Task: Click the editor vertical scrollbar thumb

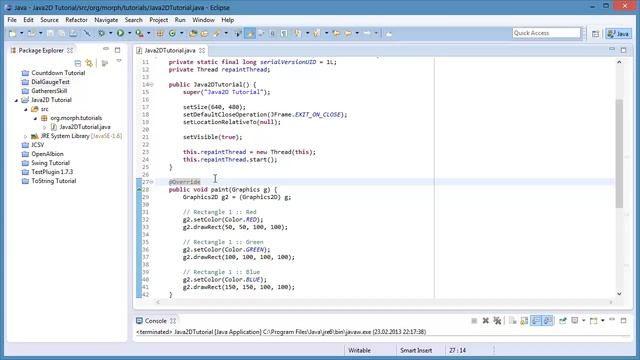Action: (x=619, y=153)
